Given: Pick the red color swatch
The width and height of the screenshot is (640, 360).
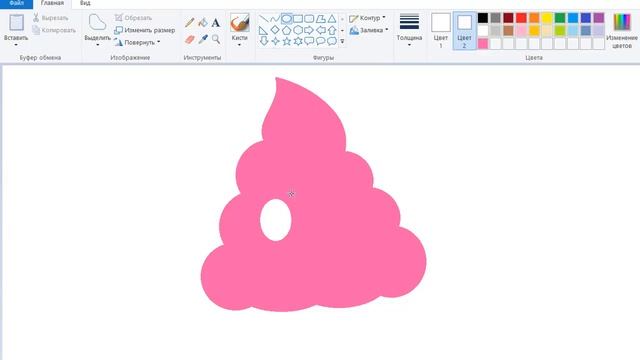Looking at the screenshot, I should click(x=521, y=18).
